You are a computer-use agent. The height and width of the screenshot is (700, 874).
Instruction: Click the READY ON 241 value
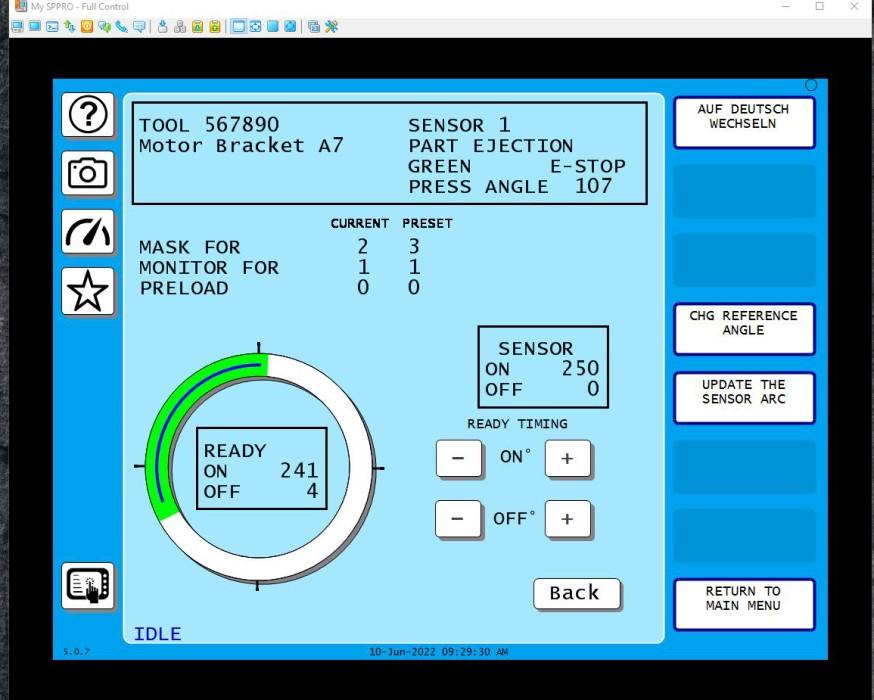[x=299, y=471]
